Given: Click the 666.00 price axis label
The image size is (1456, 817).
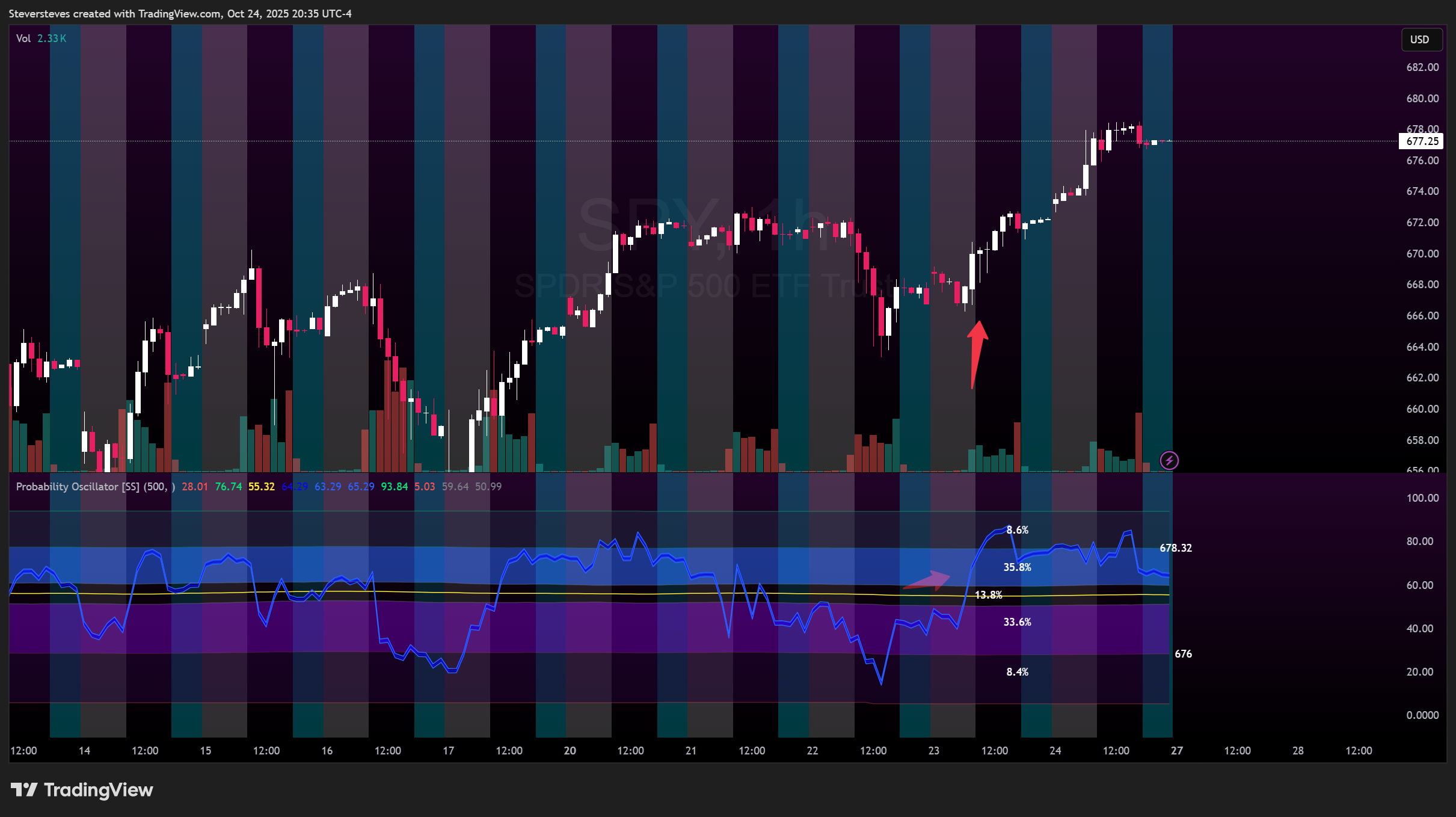Looking at the screenshot, I should [1422, 316].
